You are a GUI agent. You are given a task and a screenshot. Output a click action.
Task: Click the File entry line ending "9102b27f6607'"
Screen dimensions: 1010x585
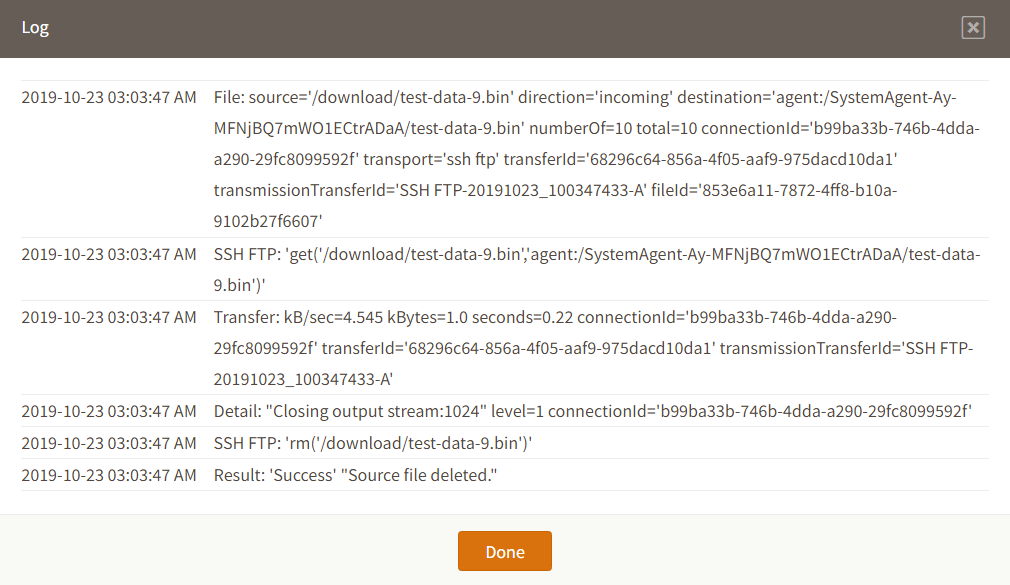pos(267,222)
